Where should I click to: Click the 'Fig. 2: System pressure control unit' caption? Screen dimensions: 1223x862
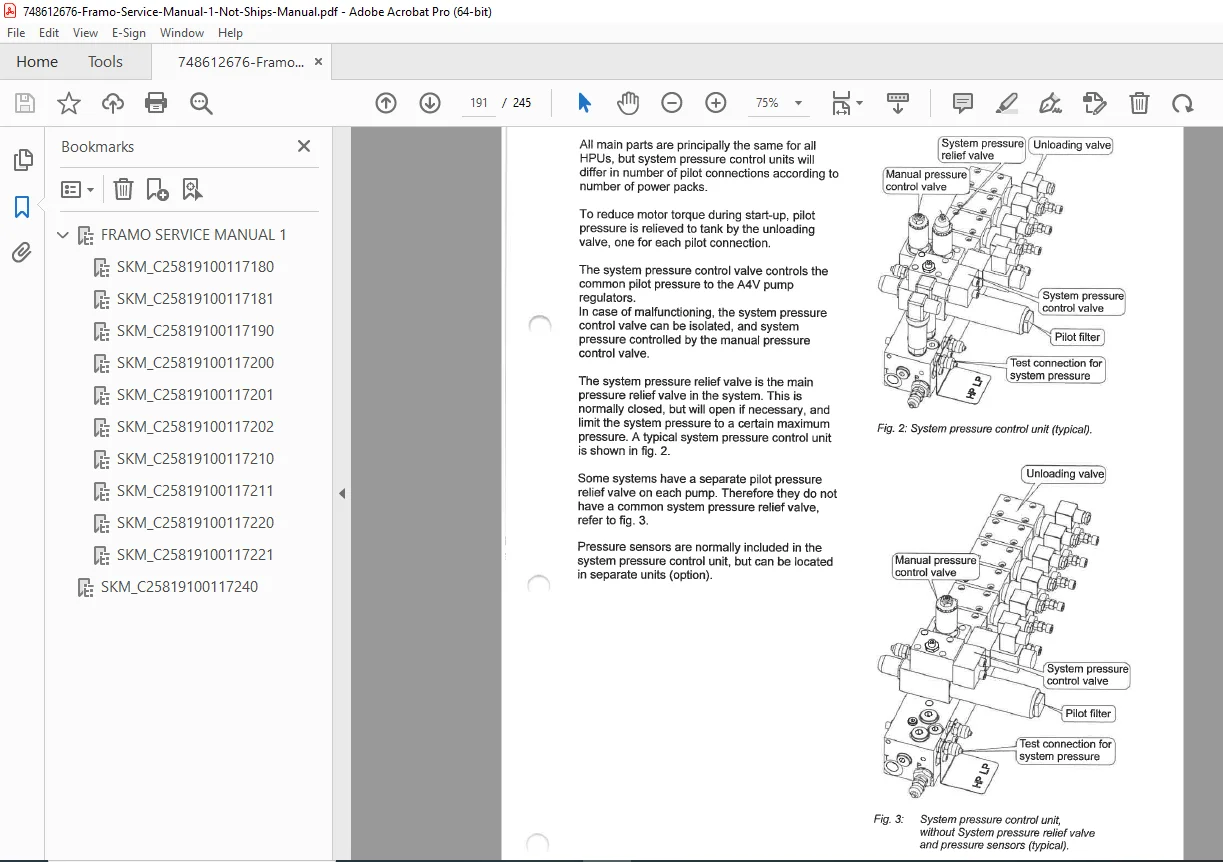(x=985, y=429)
